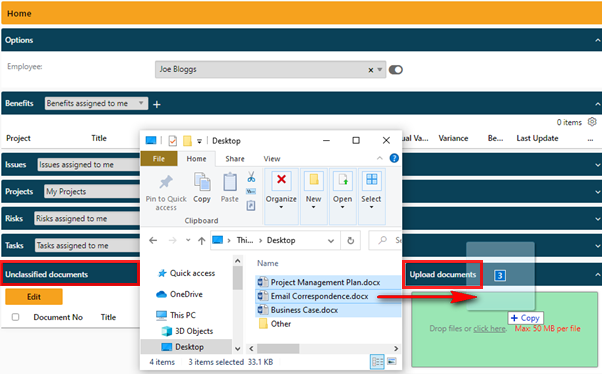The width and height of the screenshot is (602, 374).
Task: Click the horizontal scrollbar in file list
Action: click(x=278, y=349)
